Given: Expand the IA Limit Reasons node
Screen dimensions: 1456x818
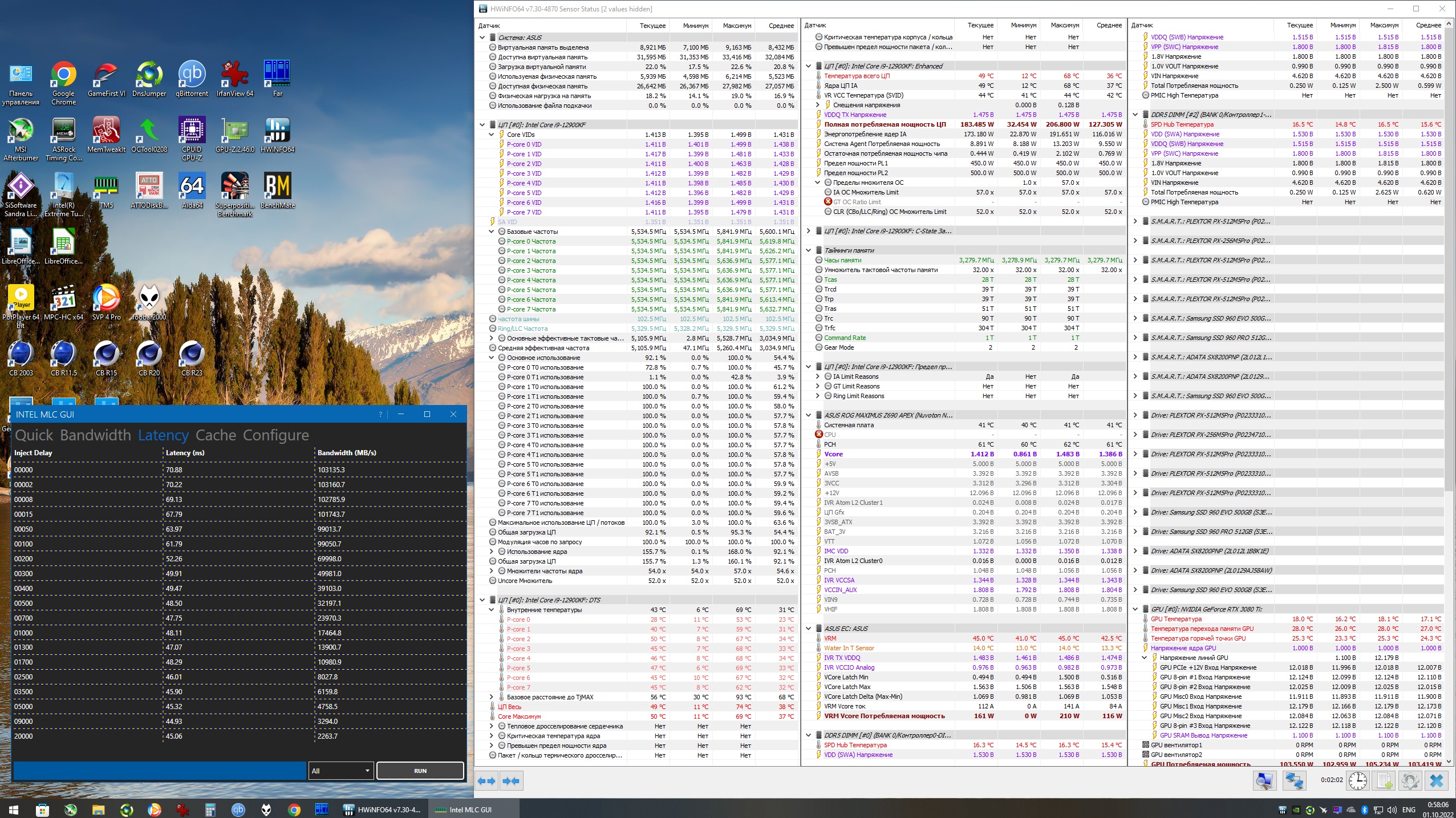Looking at the screenshot, I should pos(818,376).
